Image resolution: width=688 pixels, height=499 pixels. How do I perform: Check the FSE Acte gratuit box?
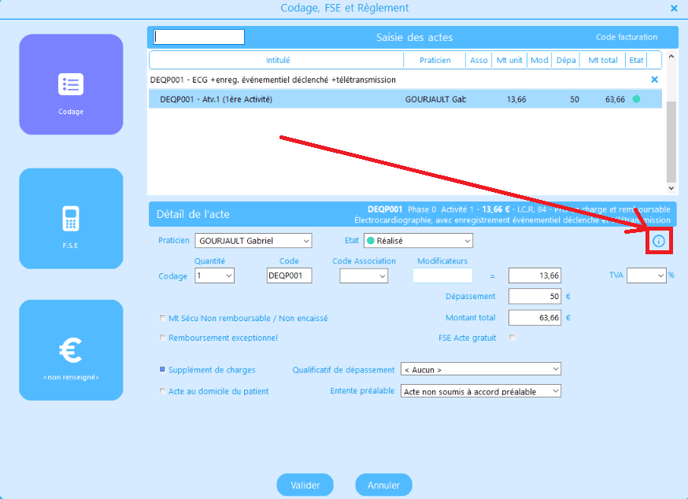(x=513, y=338)
